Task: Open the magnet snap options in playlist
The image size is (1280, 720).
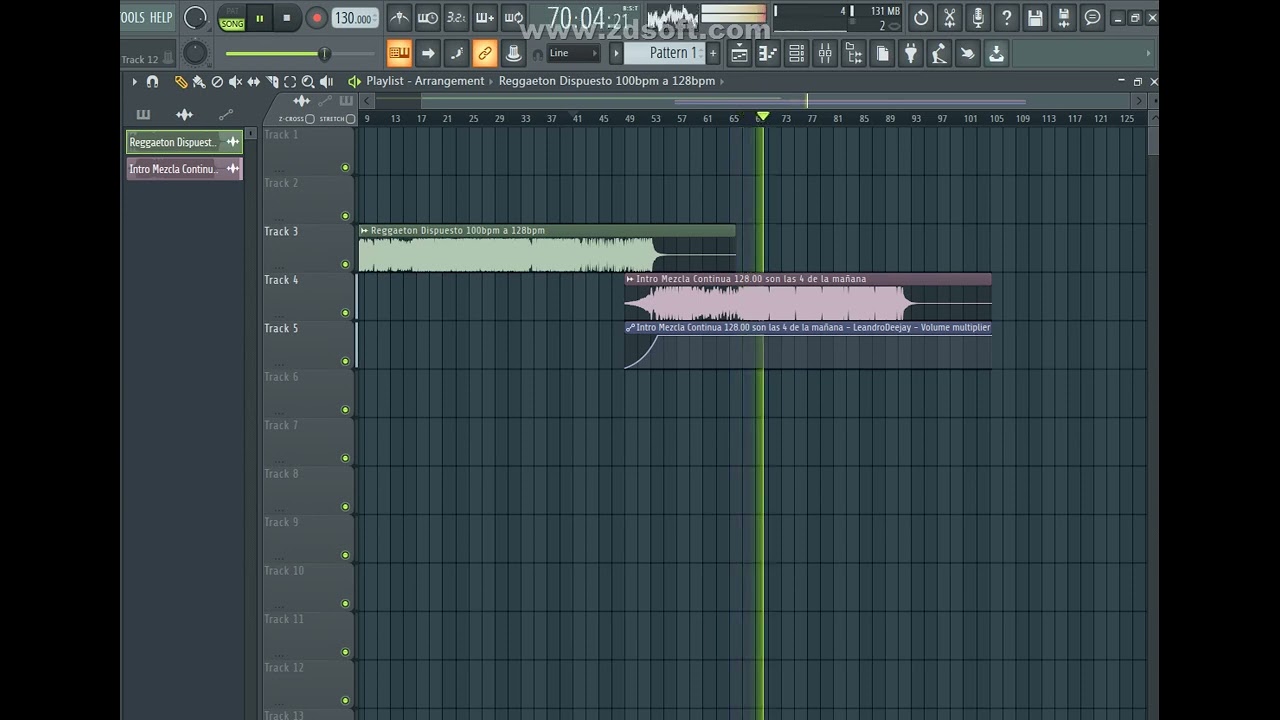Action: coord(152,82)
